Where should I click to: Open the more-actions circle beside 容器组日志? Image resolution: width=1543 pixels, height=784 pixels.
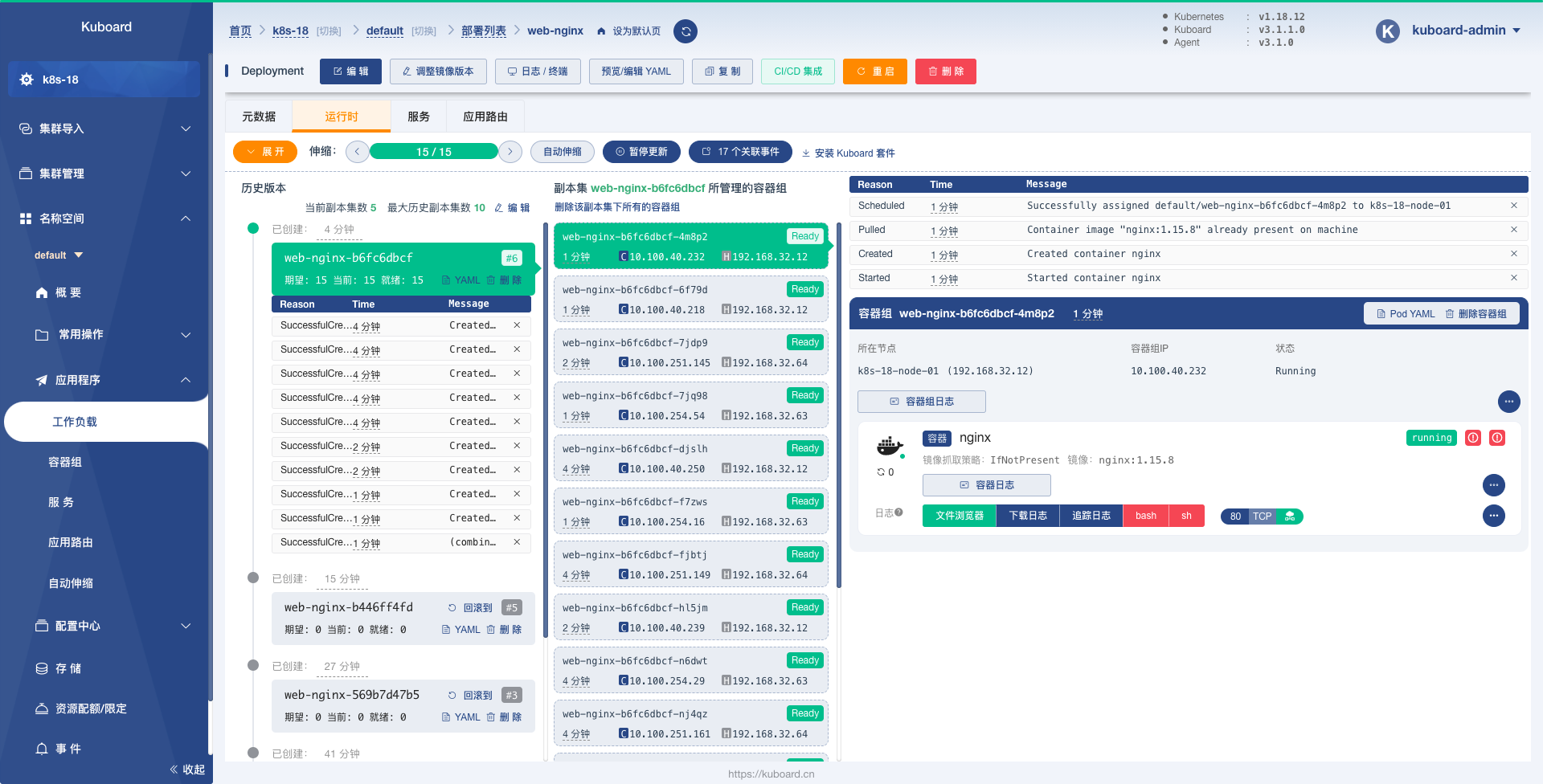(x=1509, y=401)
